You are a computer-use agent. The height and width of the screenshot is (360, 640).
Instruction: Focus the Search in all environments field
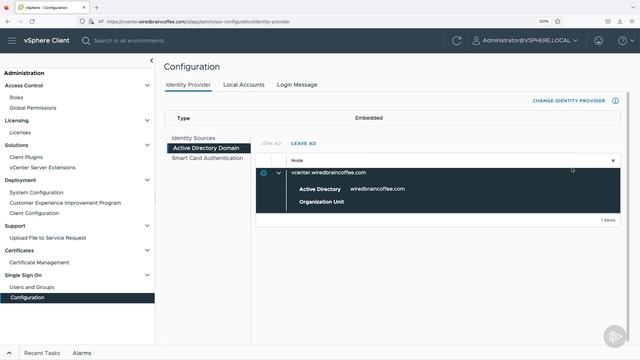tap(129, 41)
